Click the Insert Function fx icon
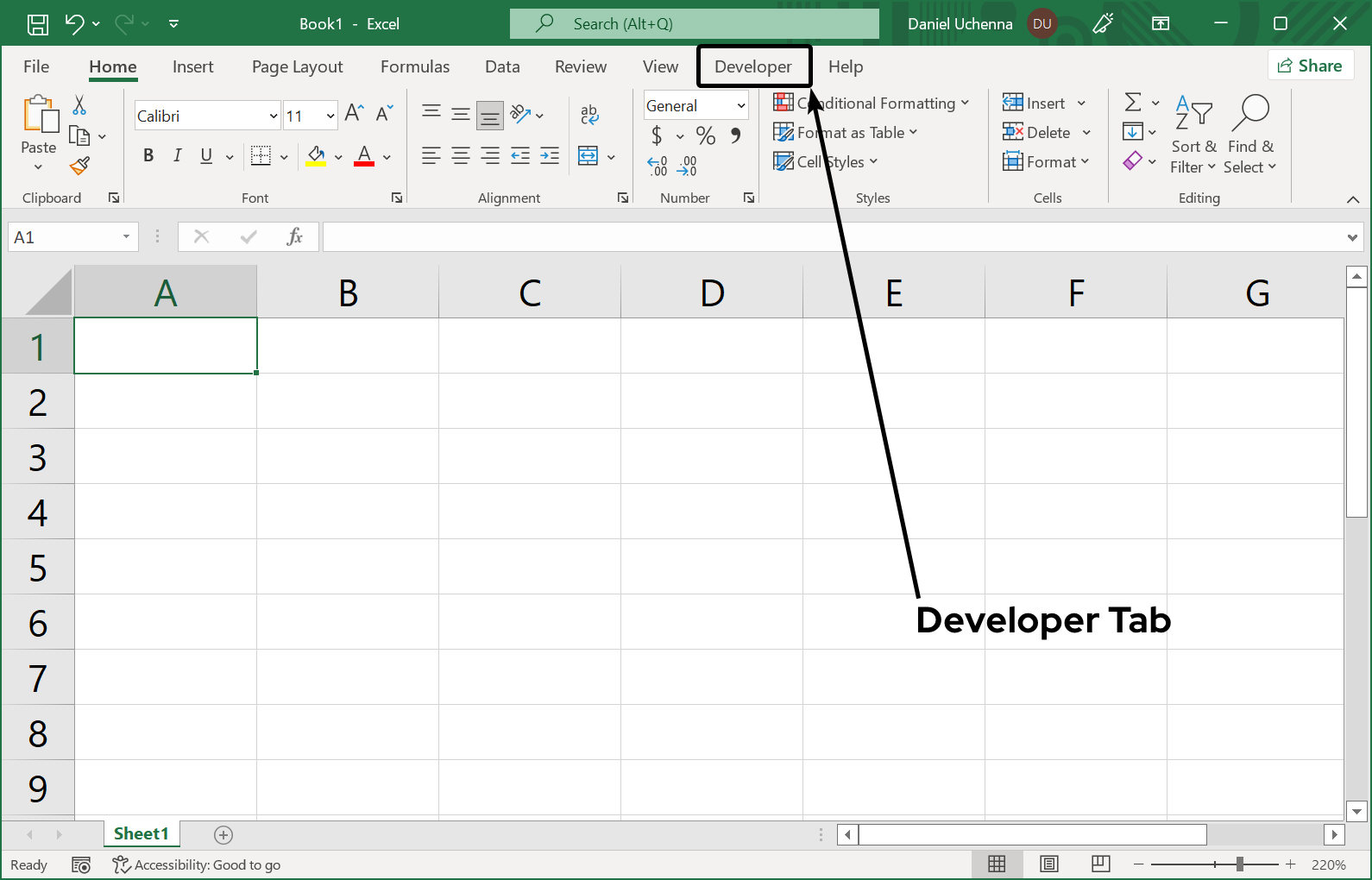1372x880 pixels. 294,236
